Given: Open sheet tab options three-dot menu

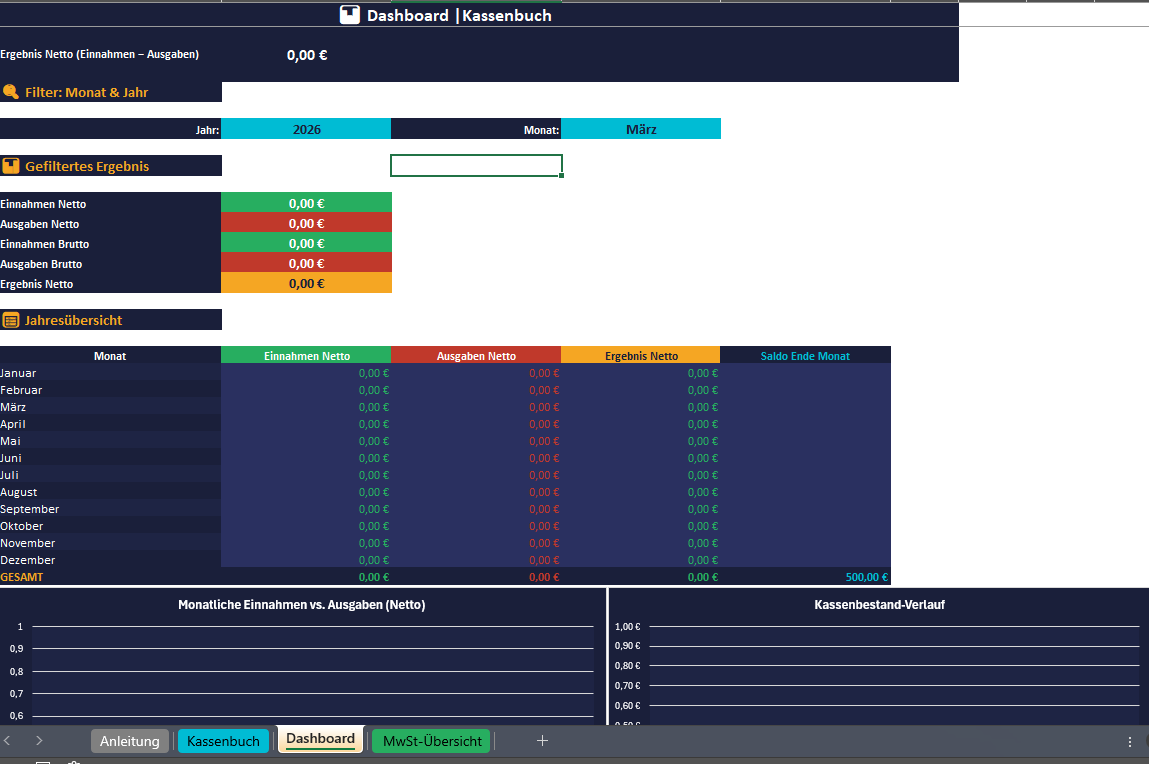Looking at the screenshot, I should (x=1129, y=741).
